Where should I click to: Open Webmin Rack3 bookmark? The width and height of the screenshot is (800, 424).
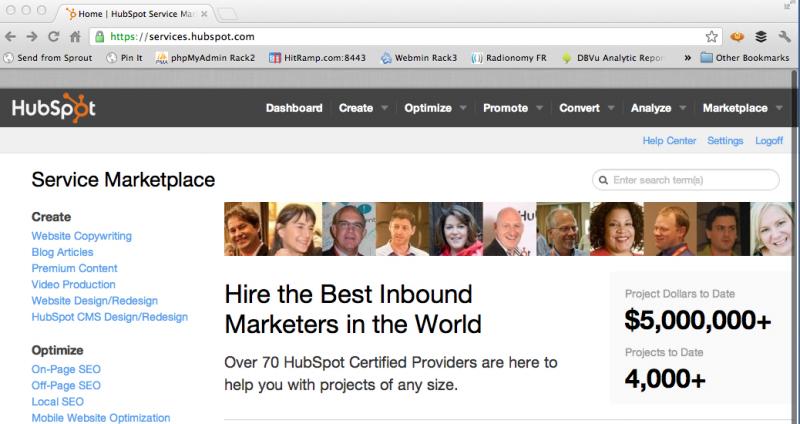(419, 58)
